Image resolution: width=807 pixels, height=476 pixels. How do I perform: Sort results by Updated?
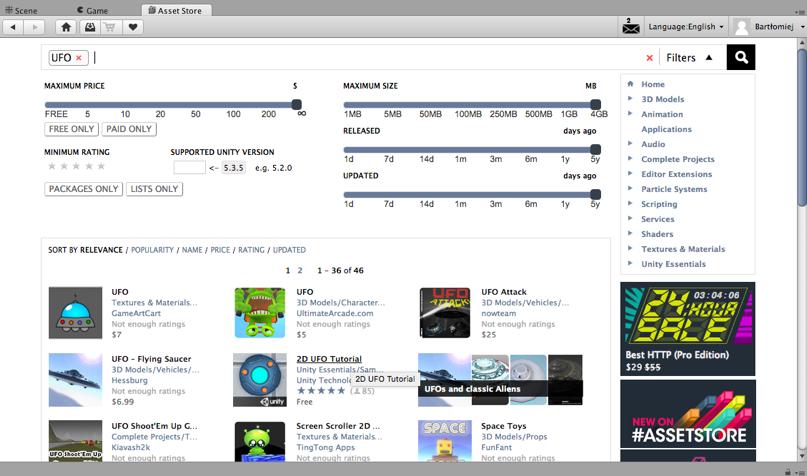click(289, 250)
